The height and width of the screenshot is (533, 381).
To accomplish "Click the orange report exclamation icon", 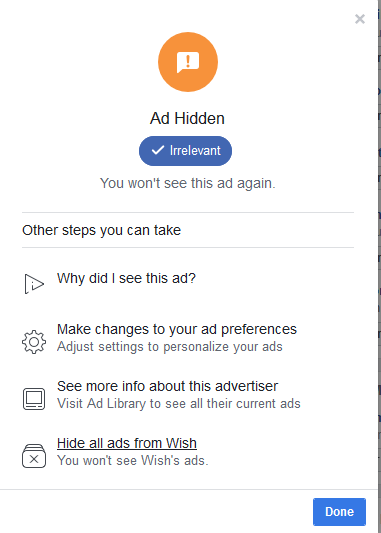I will click(188, 62).
